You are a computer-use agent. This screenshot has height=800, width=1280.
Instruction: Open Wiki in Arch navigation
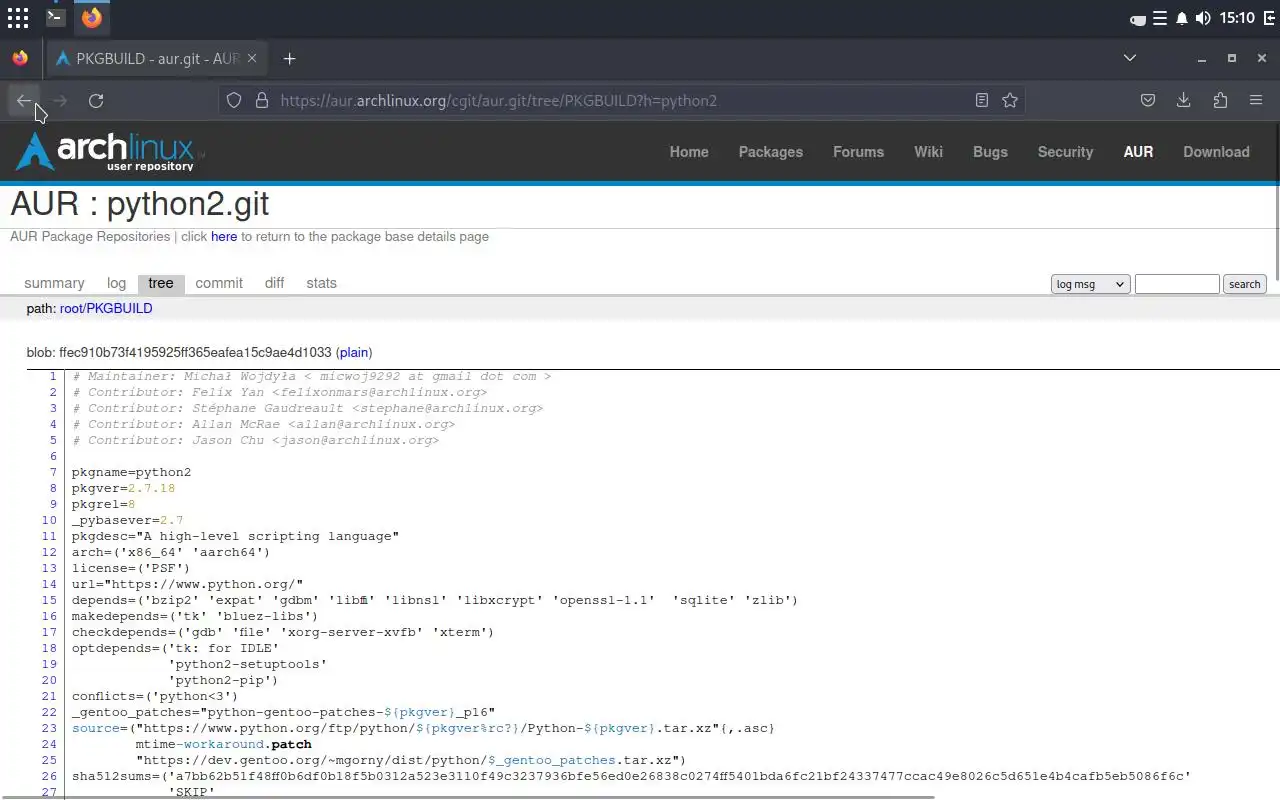(x=928, y=152)
